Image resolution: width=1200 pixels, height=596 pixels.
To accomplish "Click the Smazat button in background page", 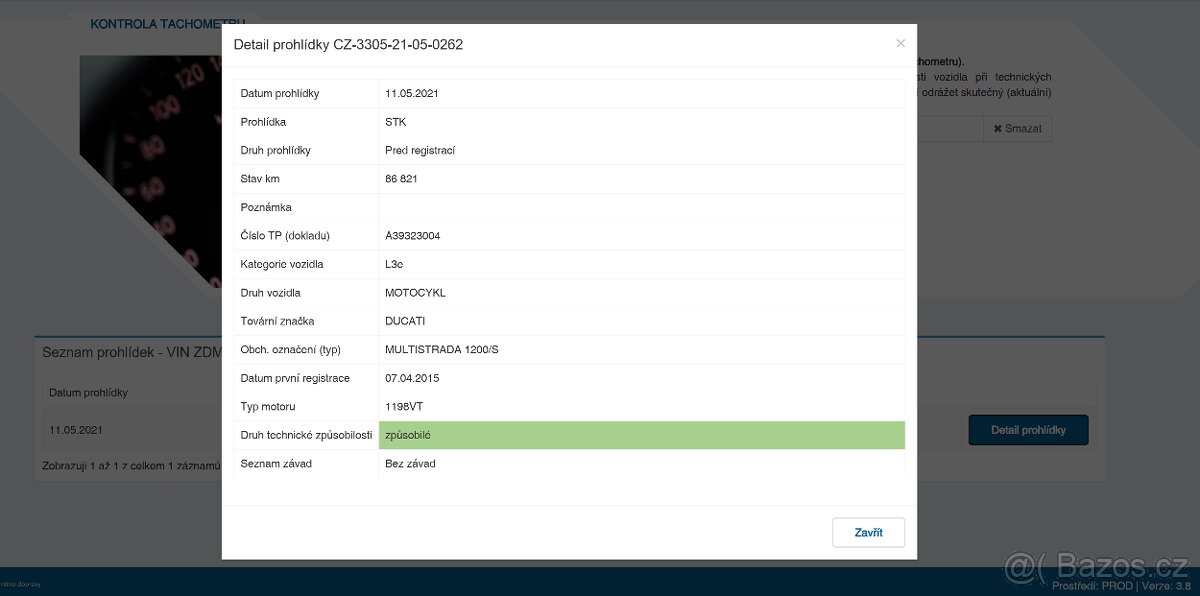I will (x=1017, y=128).
